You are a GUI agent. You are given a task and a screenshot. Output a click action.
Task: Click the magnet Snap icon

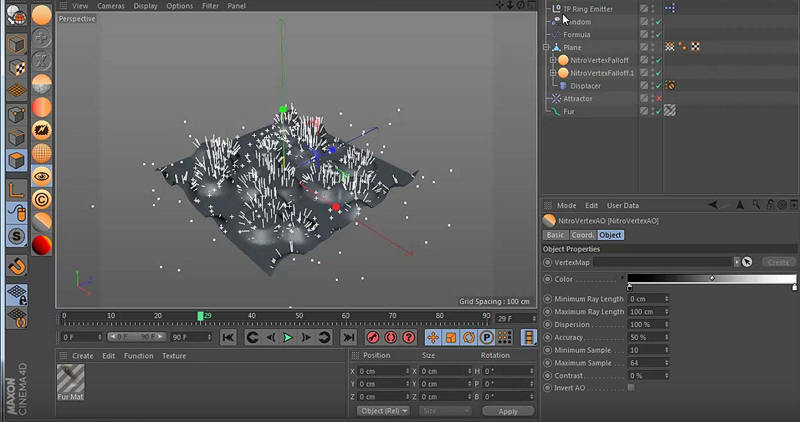coord(16,267)
